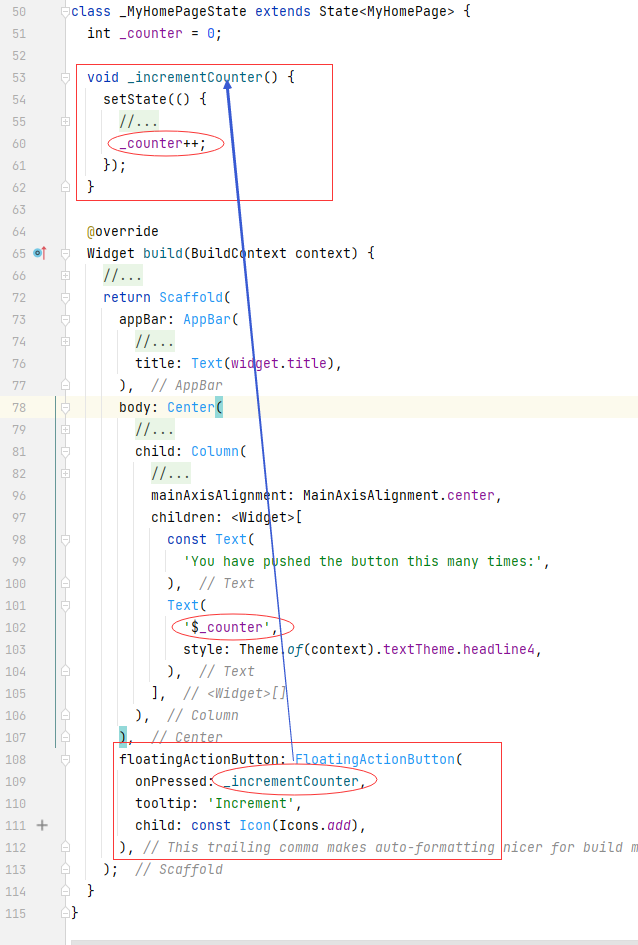Click 'Column' on the child line
638x945 pixels.
tap(215, 451)
